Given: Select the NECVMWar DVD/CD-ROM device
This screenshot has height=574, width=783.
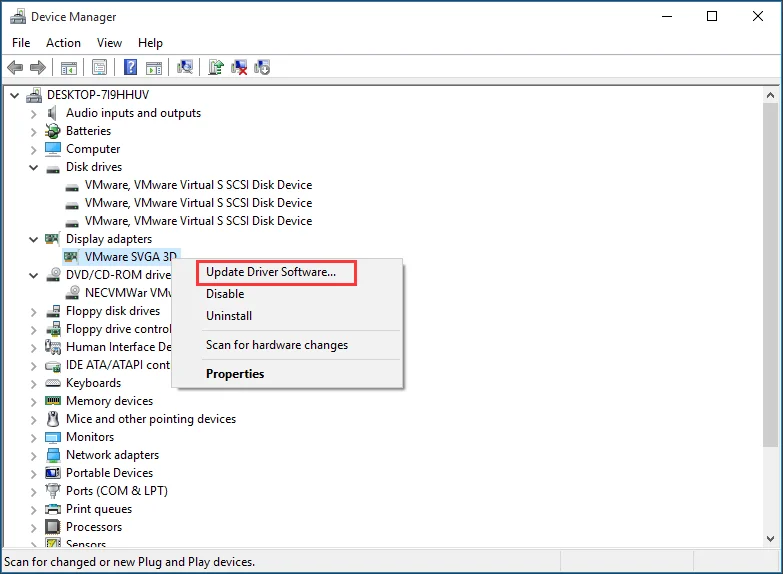Looking at the screenshot, I should coord(128,293).
